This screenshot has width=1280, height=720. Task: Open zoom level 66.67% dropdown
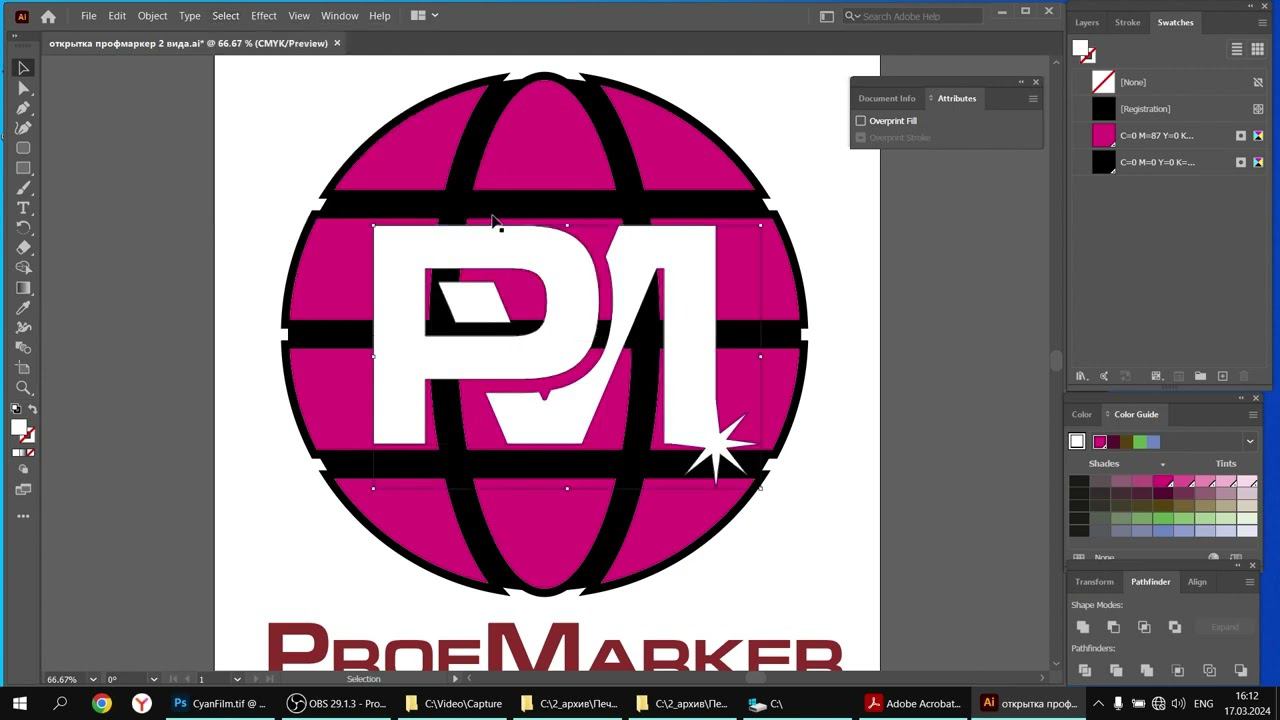point(93,679)
